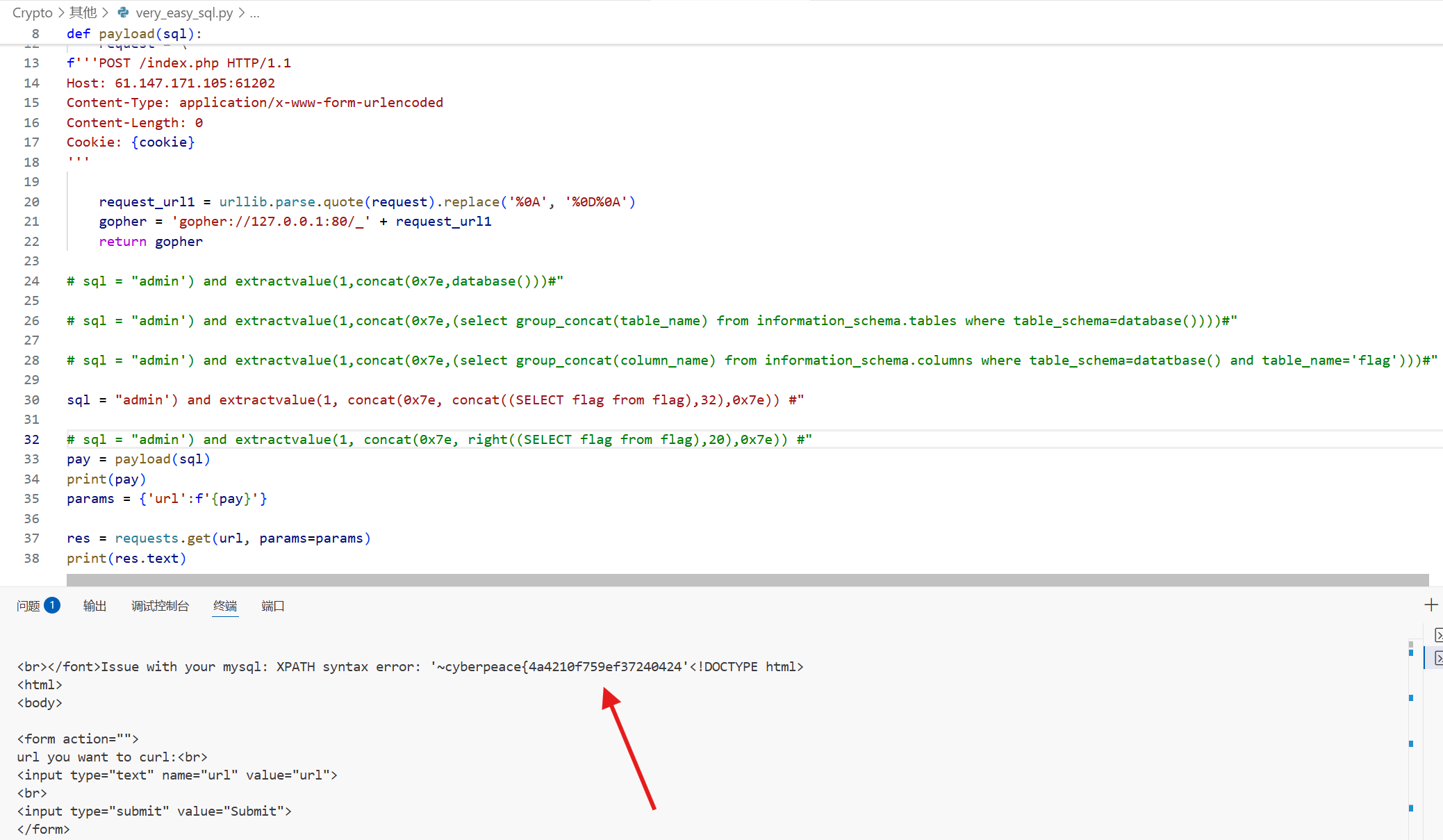Image resolution: width=1443 pixels, height=840 pixels.
Task: Open the 其他 breadcrumb dropdown
Action: click(x=83, y=13)
